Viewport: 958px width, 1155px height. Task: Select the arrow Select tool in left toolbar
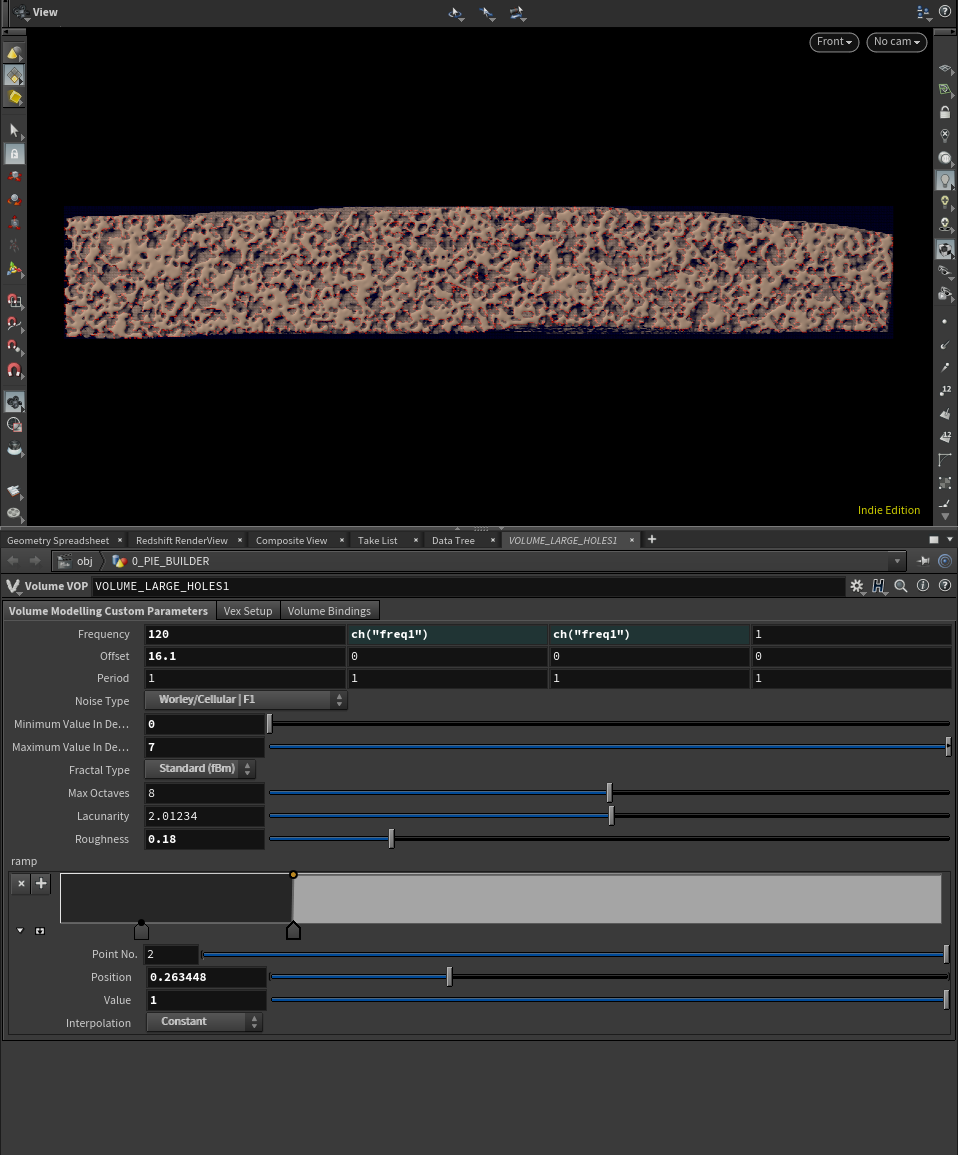click(14, 130)
